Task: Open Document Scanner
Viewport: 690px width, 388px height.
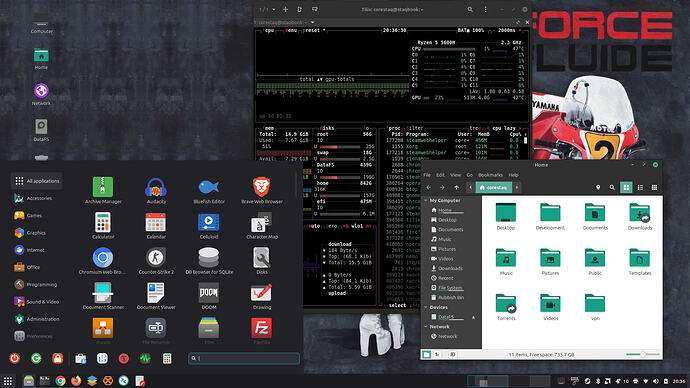Action: click(103, 296)
